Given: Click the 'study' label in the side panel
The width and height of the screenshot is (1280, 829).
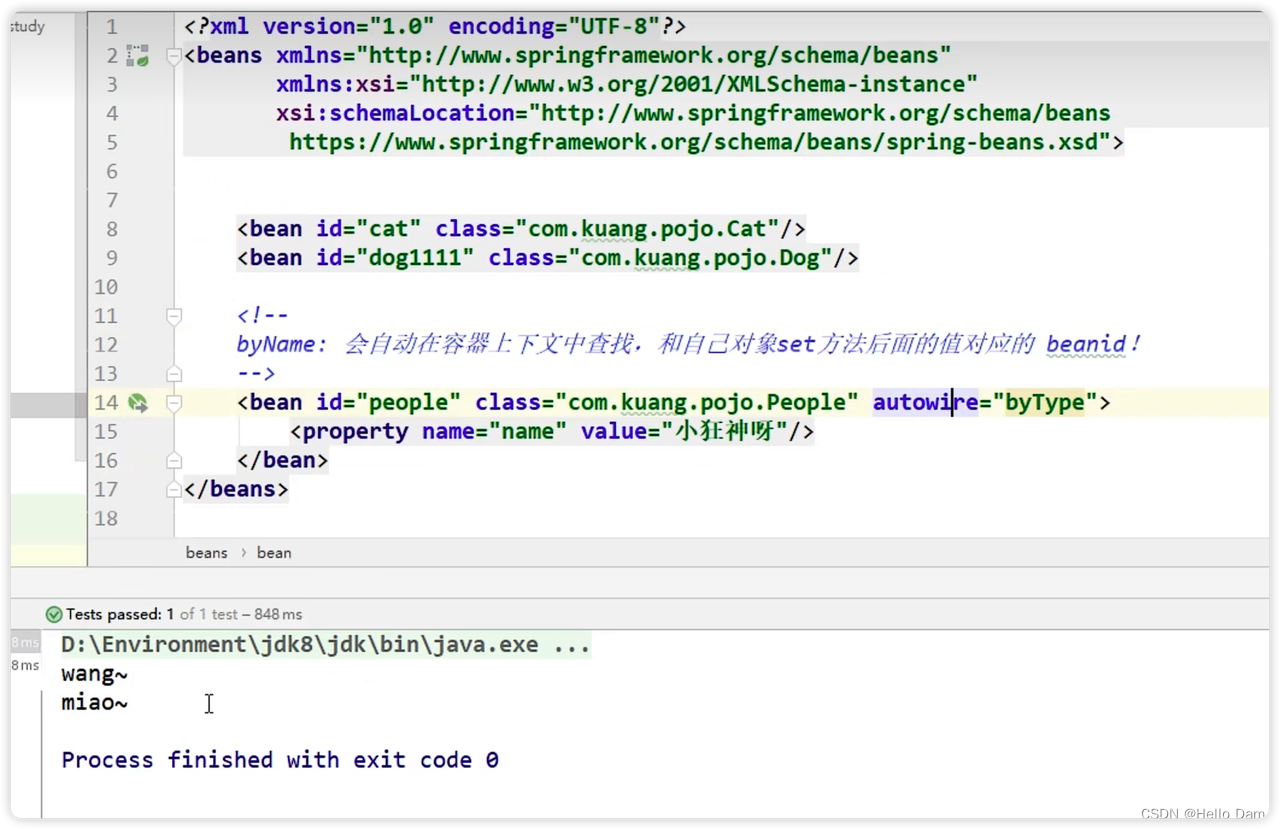Looking at the screenshot, I should point(27,27).
